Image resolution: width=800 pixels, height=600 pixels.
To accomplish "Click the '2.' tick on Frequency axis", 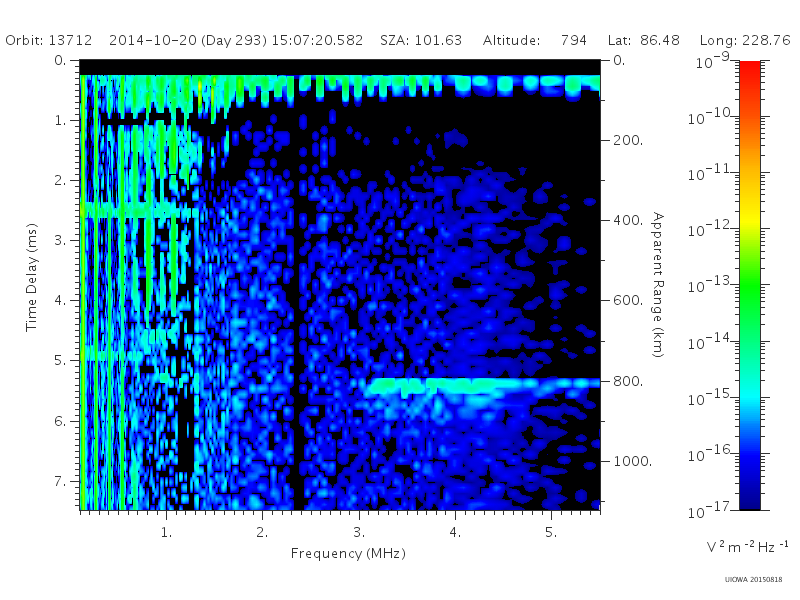I will coord(262,533).
